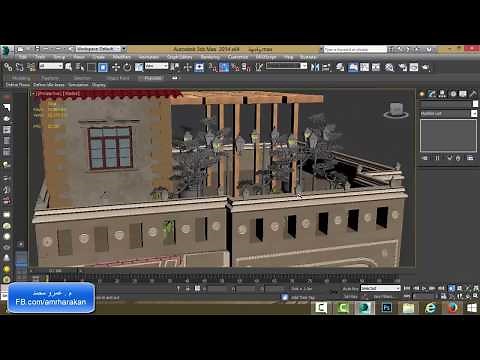480x360 pixels.
Task: Open the Modifiers menu
Action: [122, 57]
